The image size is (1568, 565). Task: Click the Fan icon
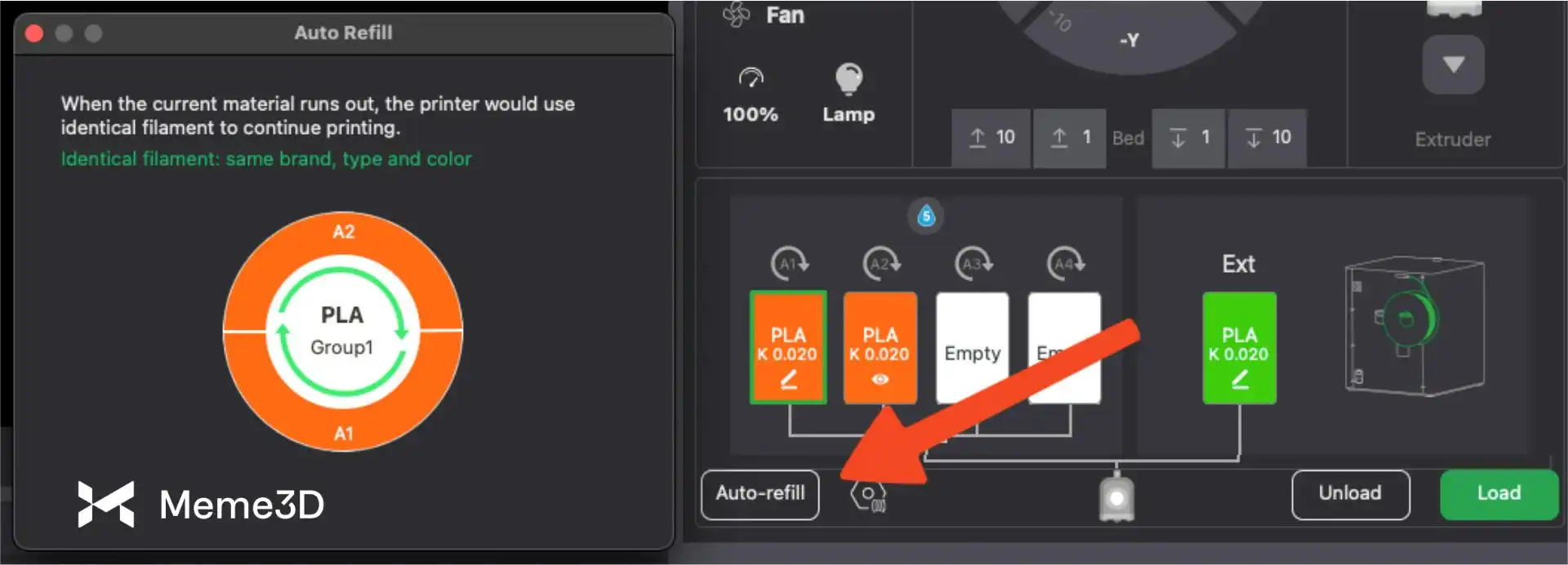tap(737, 15)
